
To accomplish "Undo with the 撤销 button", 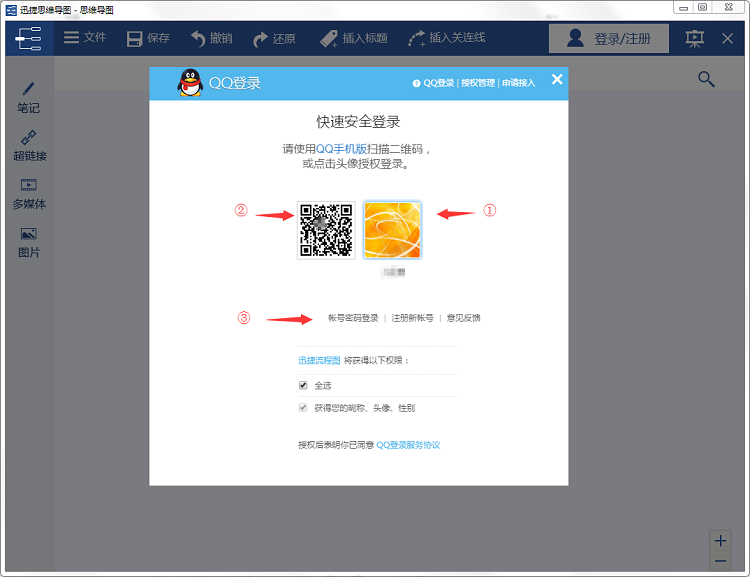I will 211,38.
